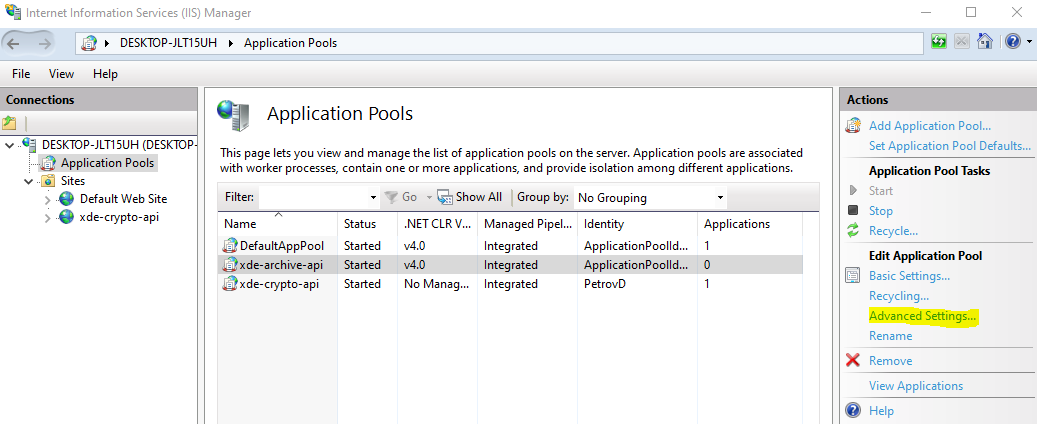Click the red X Remove icon
This screenshot has height=424, width=1037.
[853, 360]
